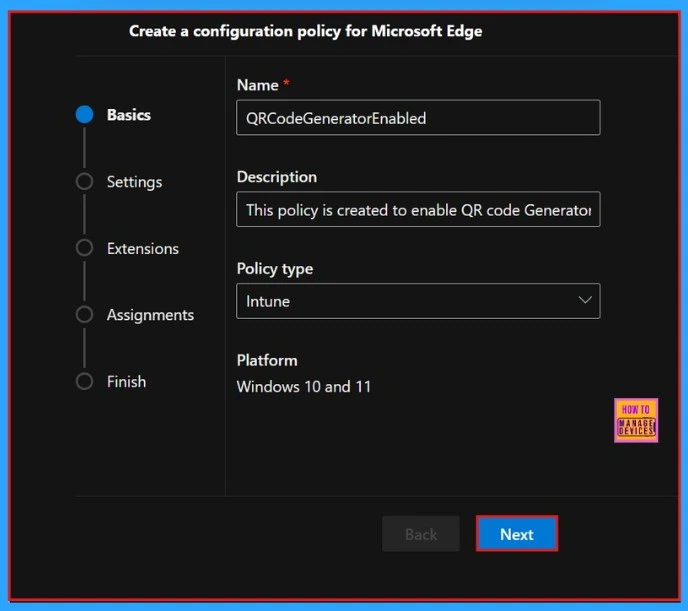
Task: Click the Description text field
Action: (418, 209)
